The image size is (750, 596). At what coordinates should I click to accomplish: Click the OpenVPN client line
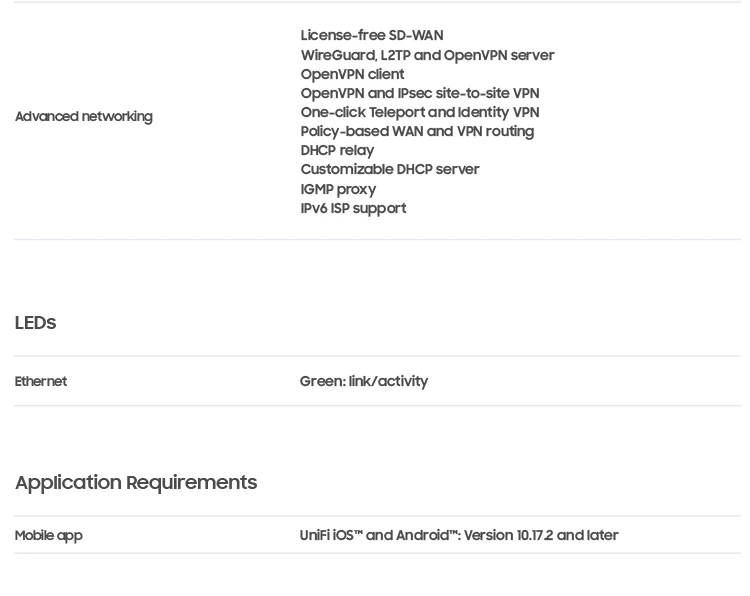[x=352, y=74]
